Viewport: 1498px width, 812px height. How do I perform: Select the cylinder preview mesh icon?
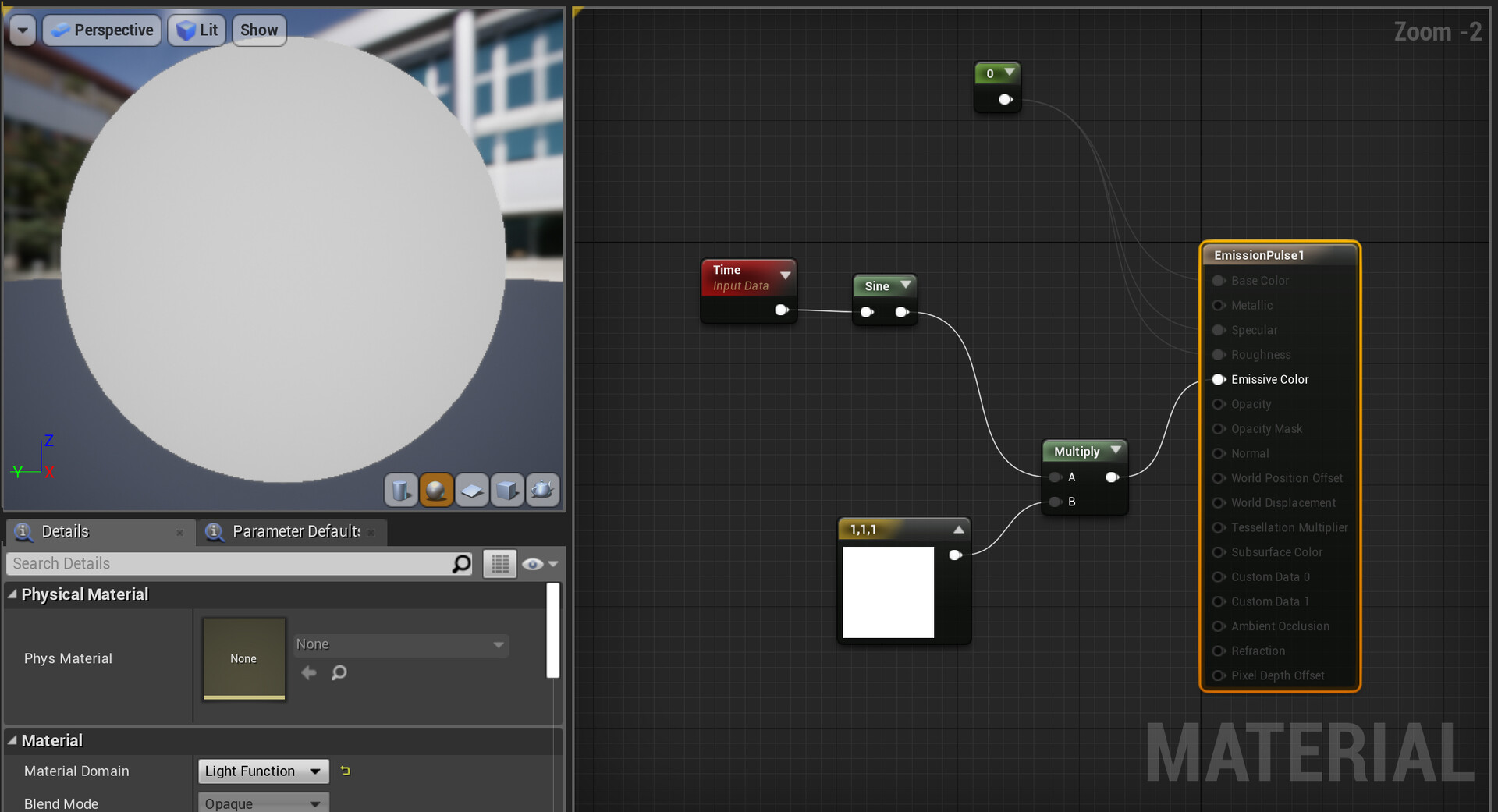(400, 491)
